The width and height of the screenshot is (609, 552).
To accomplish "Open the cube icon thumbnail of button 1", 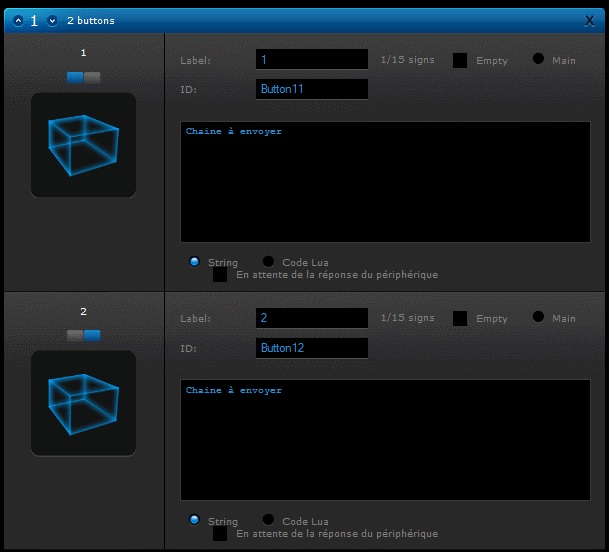I will click(x=84, y=145).
